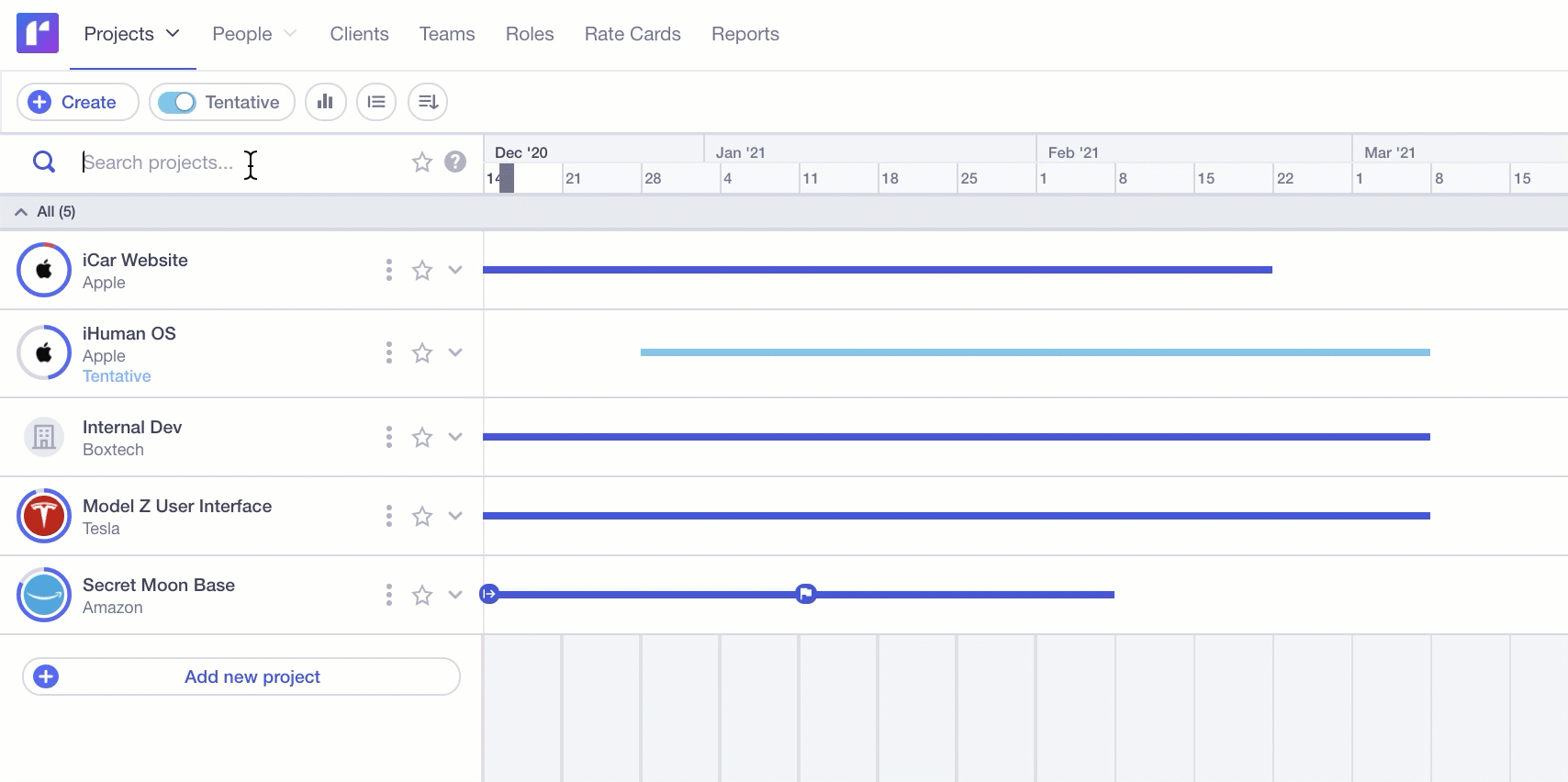Click Add new project button
This screenshot has width=1568, height=782.
pyautogui.click(x=241, y=676)
